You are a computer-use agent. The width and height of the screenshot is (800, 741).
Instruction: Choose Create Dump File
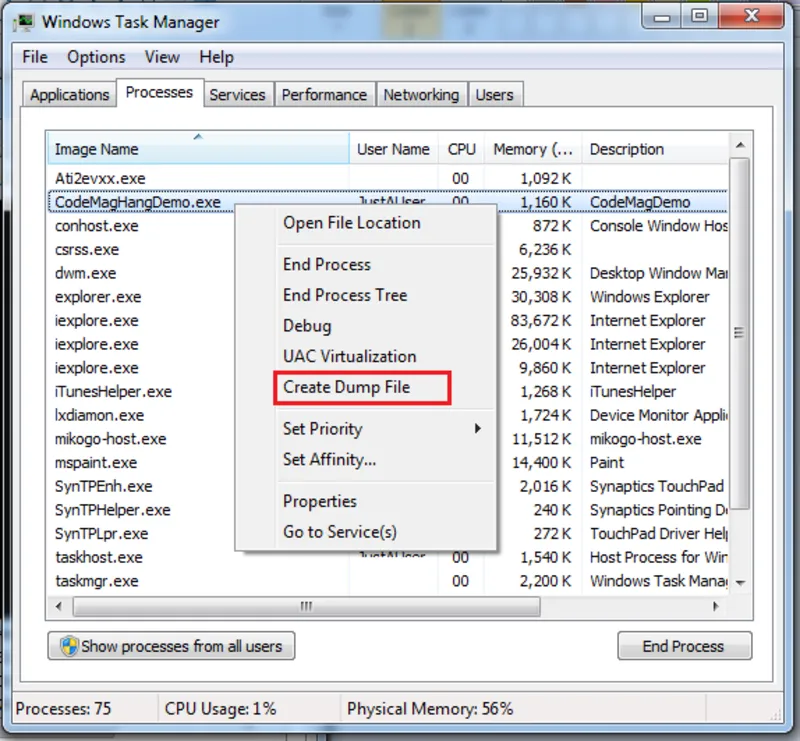pyautogui.click(x=346, y=387)
